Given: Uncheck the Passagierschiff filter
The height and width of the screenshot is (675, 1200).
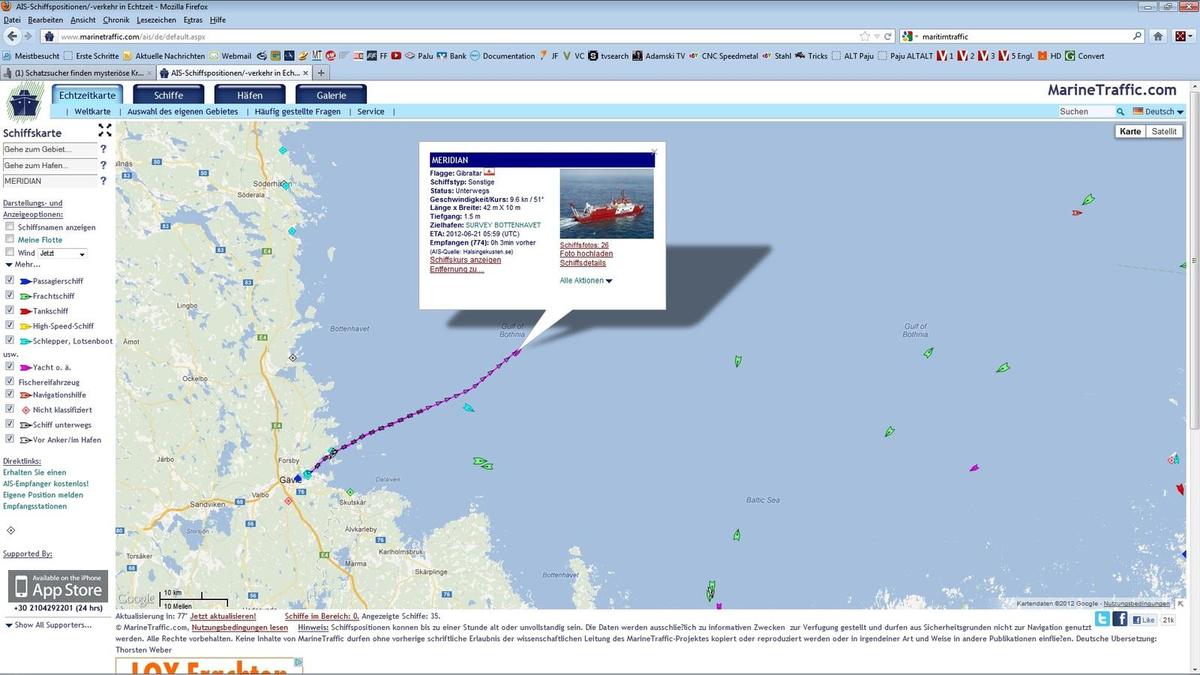Looking at the screenshot, I should point(10,281).
